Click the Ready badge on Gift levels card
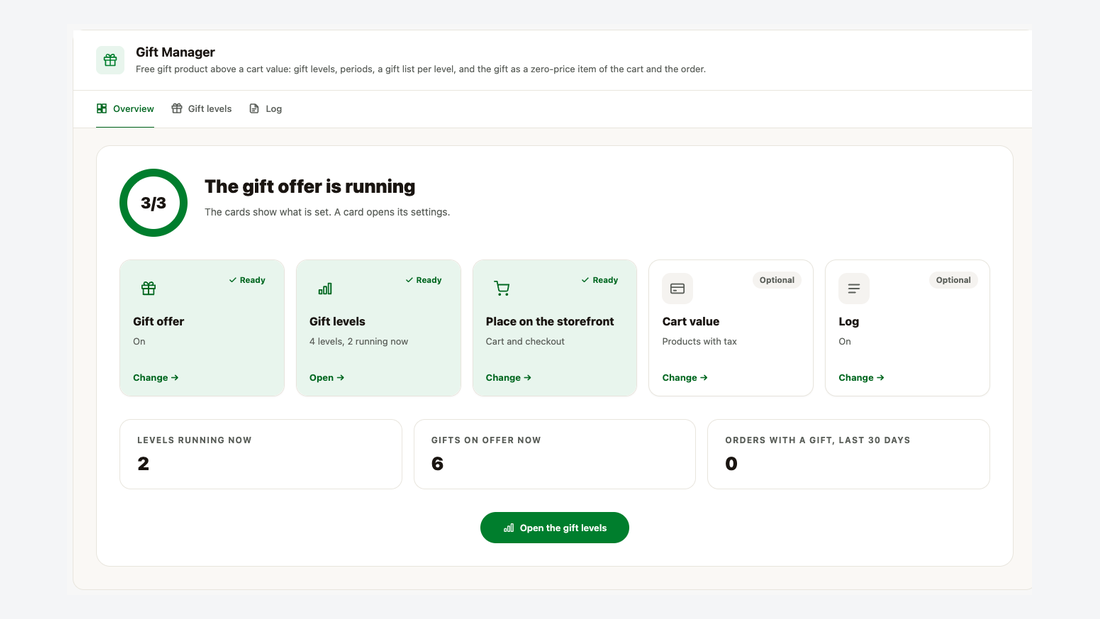This screenshot has height=619, width=1100. point(424,280)
